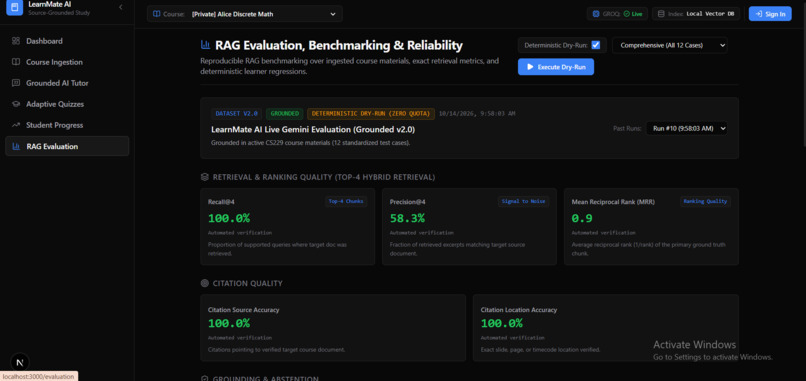The width and height of the screenshot is (806, 381).
Task: Click the database icon next to Index
Action: 661,14
